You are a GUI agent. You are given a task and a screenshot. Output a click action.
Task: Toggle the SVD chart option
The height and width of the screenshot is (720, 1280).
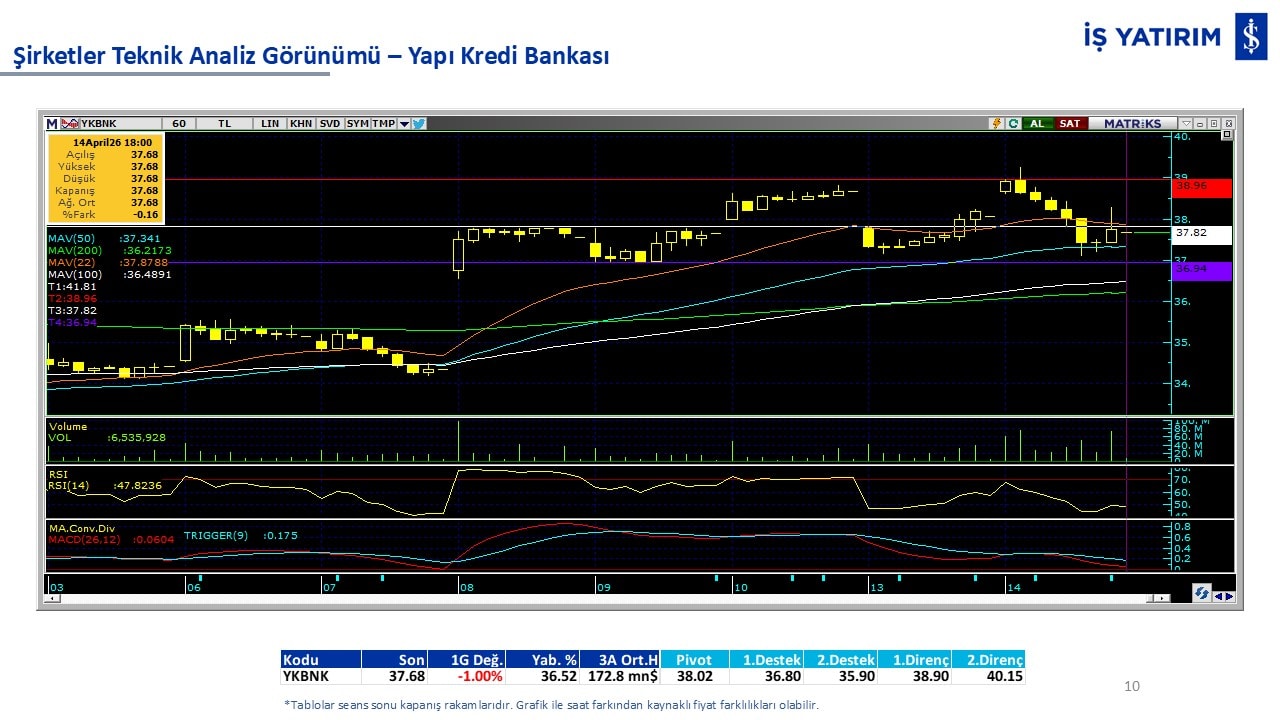pyautogui.click(x=330, y=124)
